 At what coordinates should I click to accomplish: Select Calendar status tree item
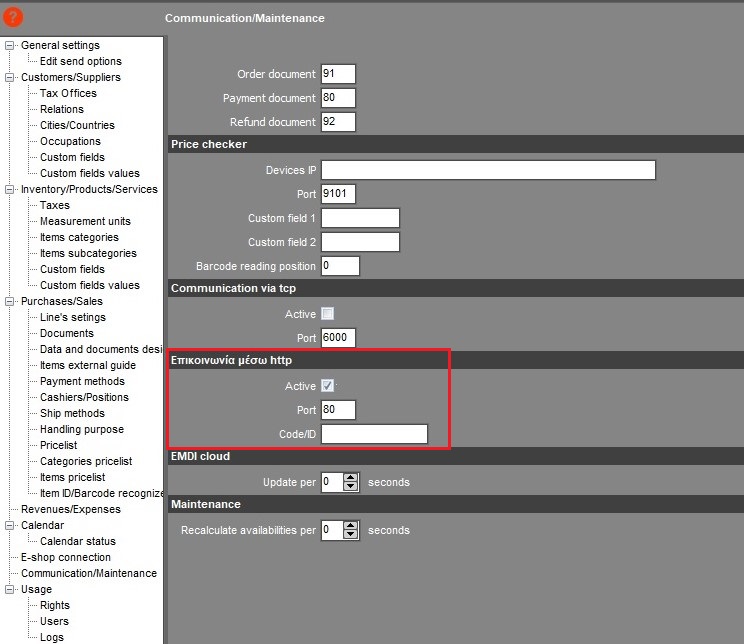coord(78,541)
